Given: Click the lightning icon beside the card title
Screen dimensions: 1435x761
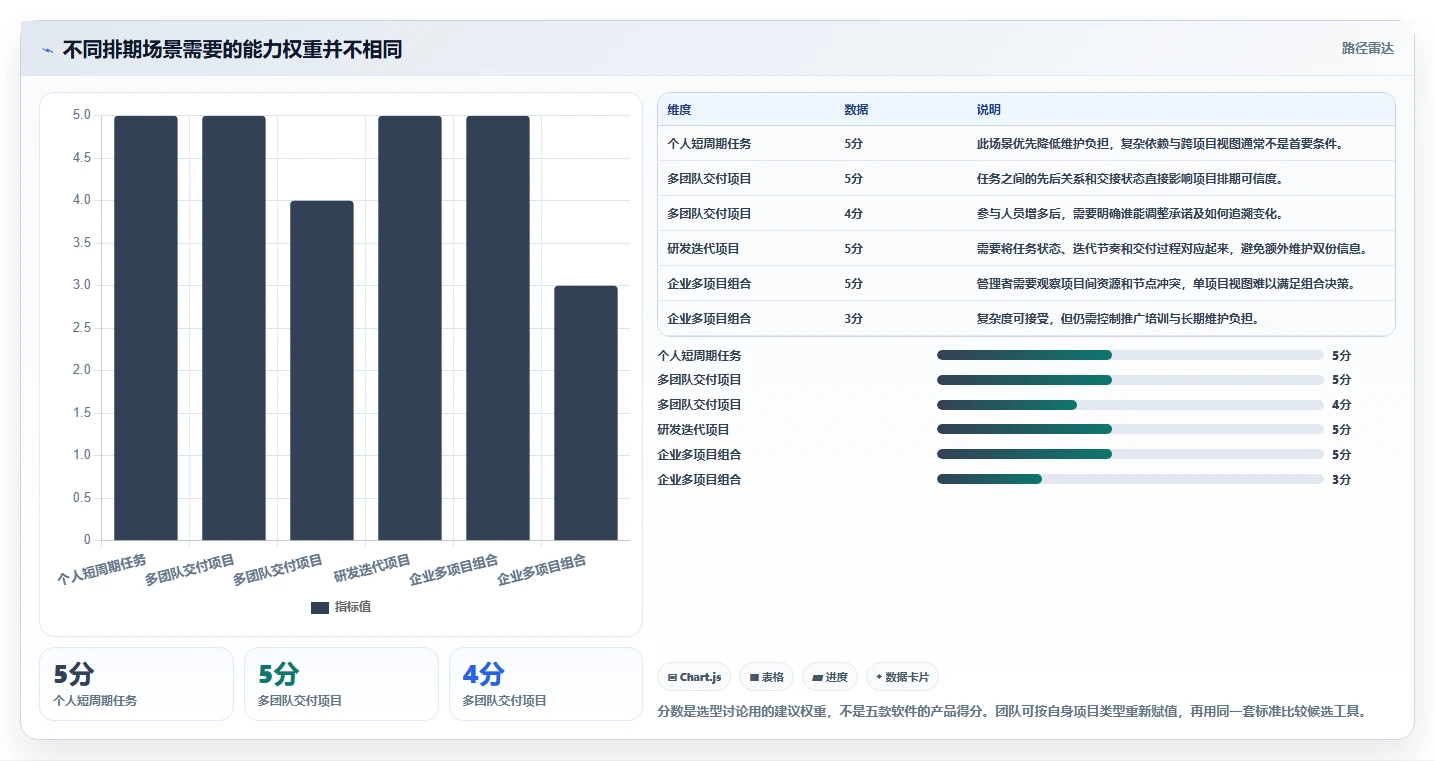Looking at the screenshot, I should point(48,50).
